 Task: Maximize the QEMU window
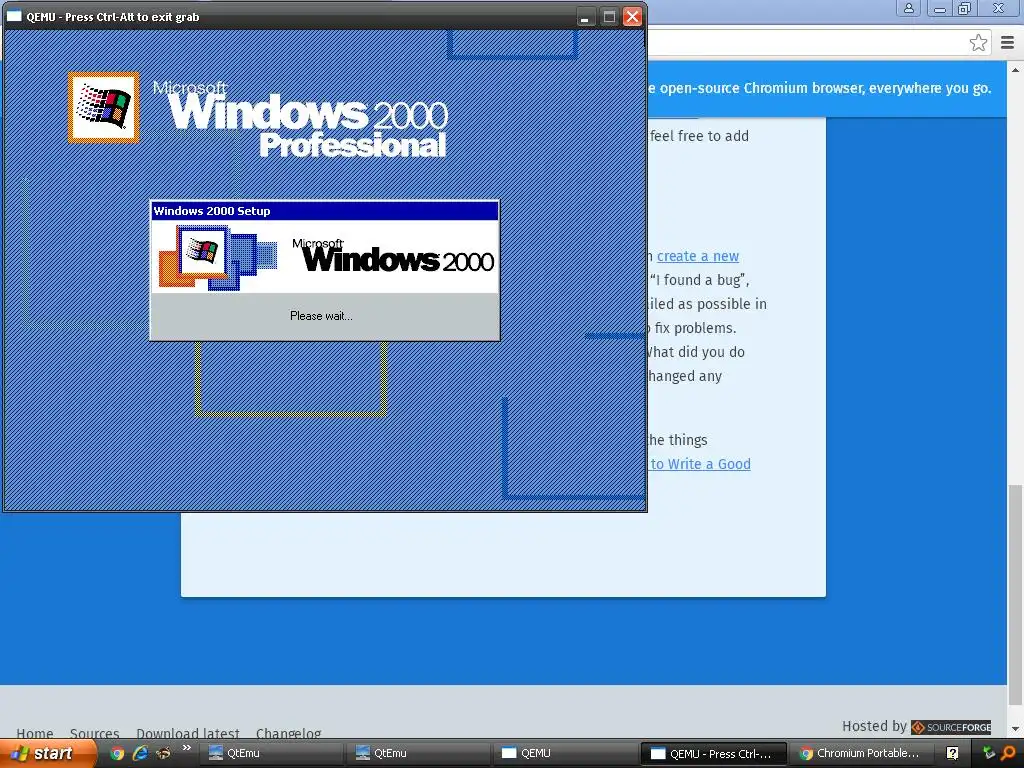click(x=609, y=17)
